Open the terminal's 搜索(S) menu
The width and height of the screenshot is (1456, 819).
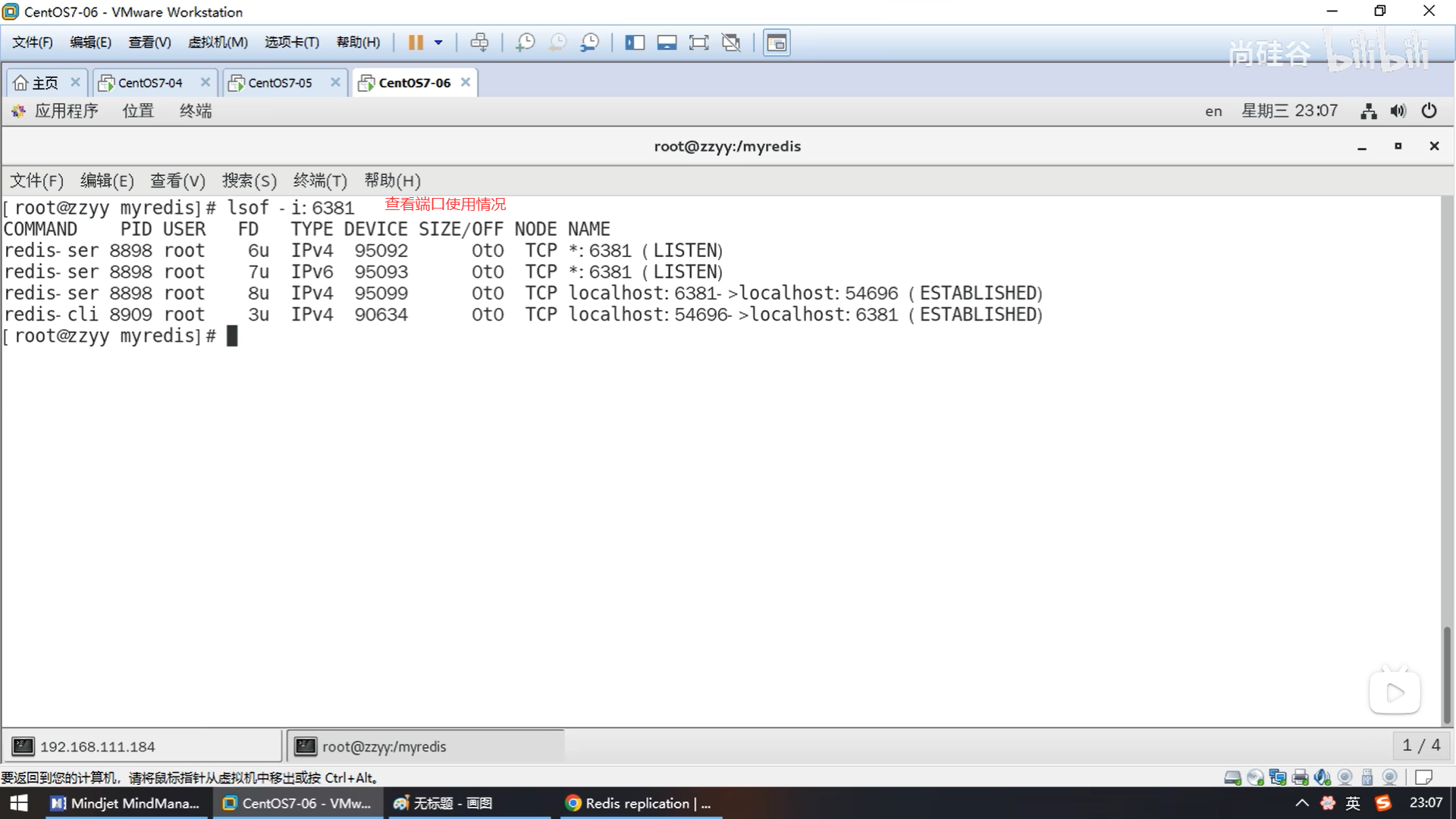click(249, 180)
